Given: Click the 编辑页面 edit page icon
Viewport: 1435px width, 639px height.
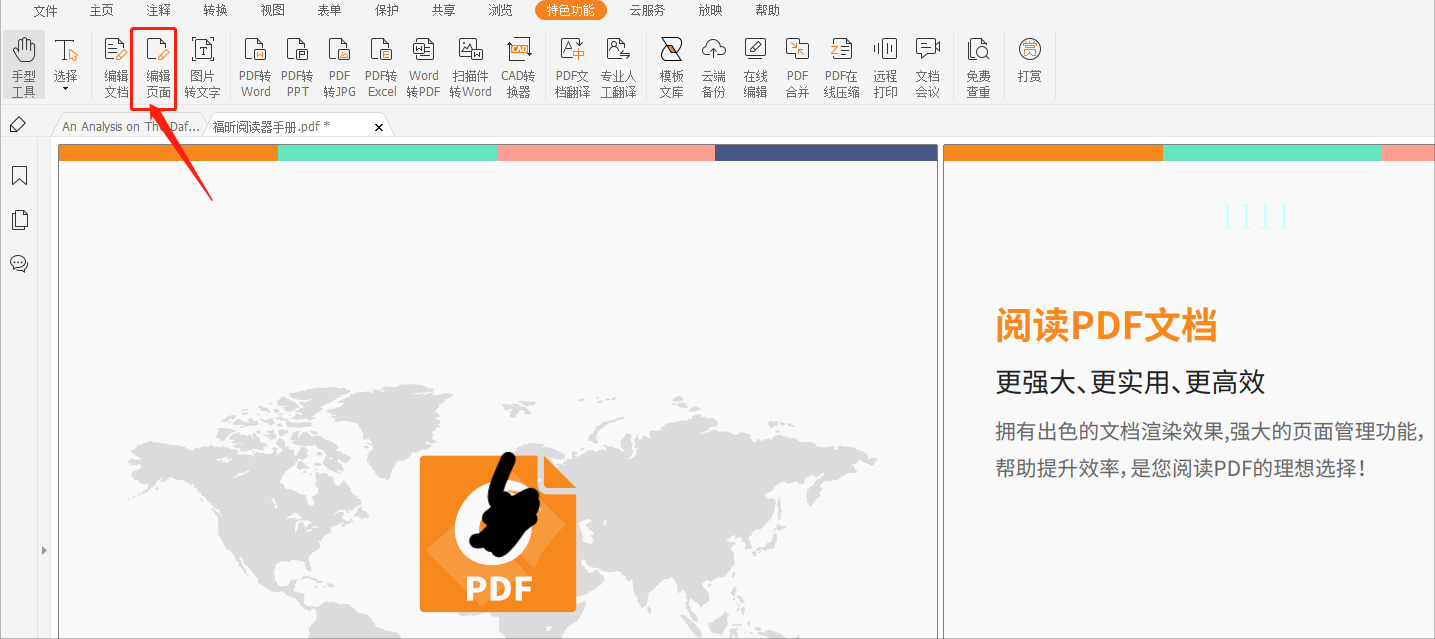Looking at the screenshot, I should pyautogui.click(x=158, y=67).
